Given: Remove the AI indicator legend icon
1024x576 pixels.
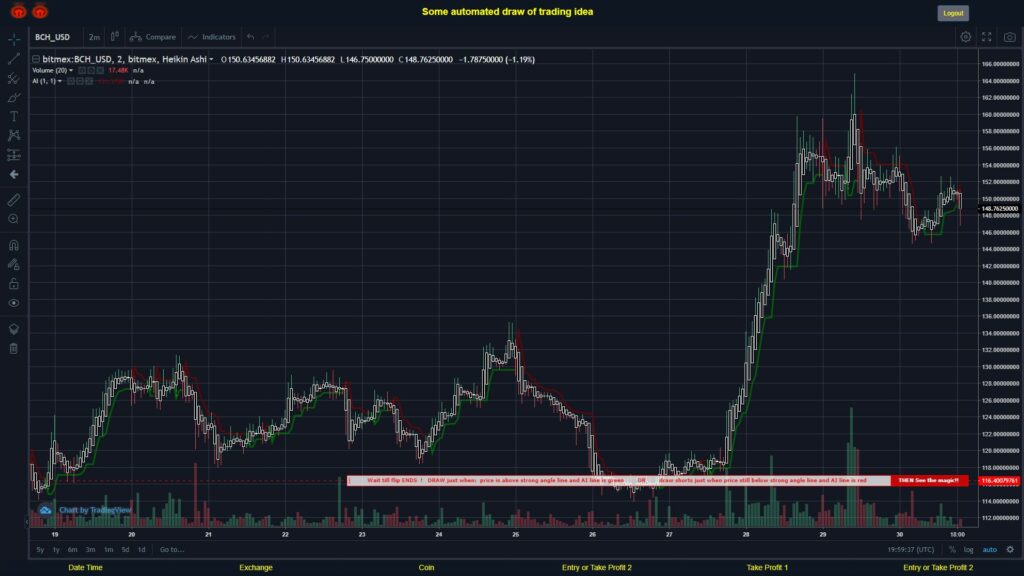Looking at the screenshot, I should (x=89, y=82).
